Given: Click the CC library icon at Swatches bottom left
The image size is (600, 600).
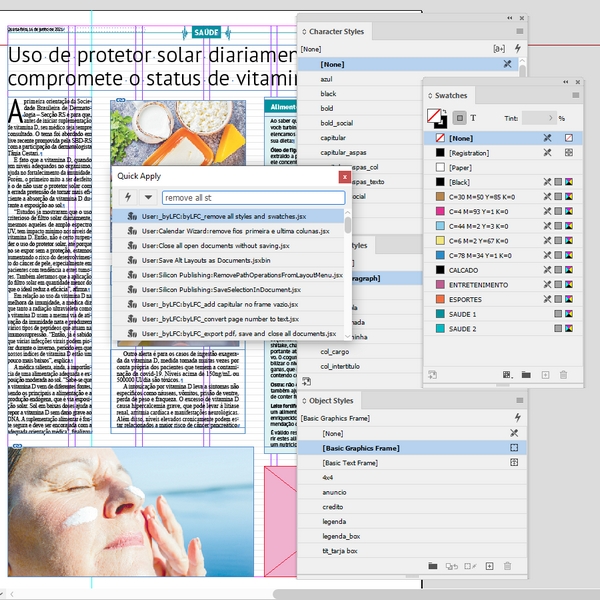Looking at the screenshot, I should click(x=432, y=375).
